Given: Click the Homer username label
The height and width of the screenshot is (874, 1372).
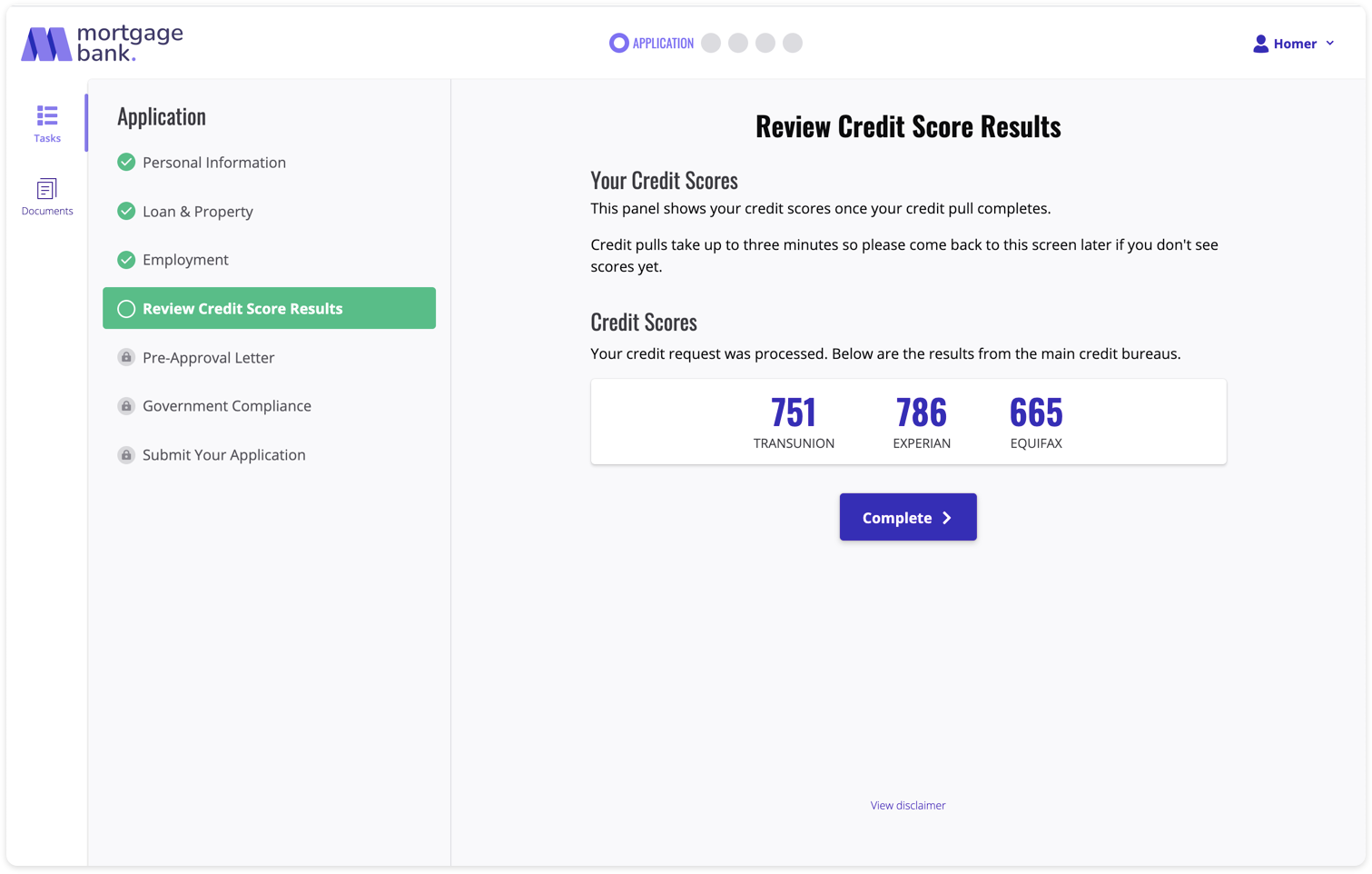Looking at the screenshot, I should [x=1295, y=44].
